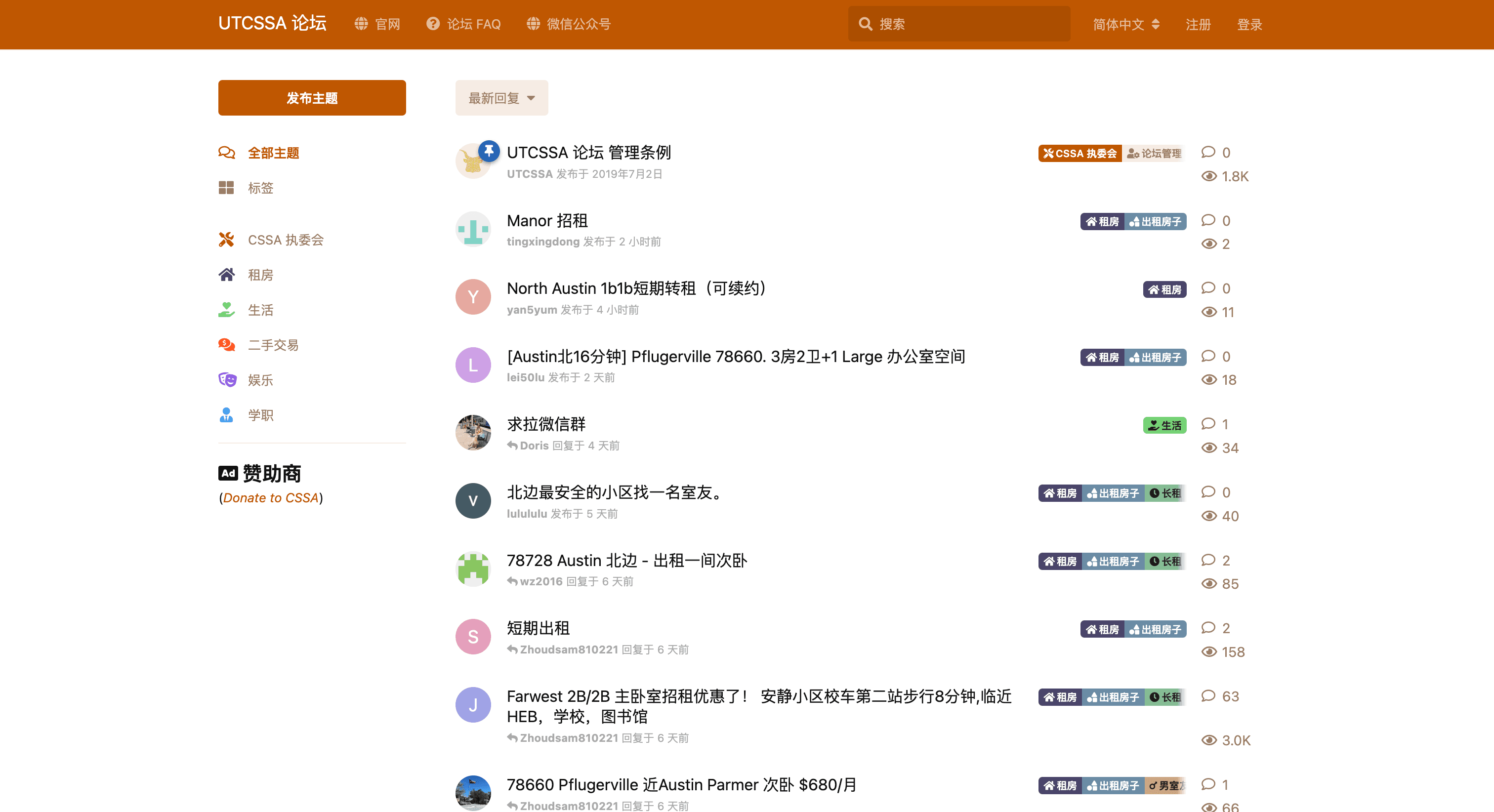
Task: Click the 登录 link in top bar
Action: (1249, 24)
